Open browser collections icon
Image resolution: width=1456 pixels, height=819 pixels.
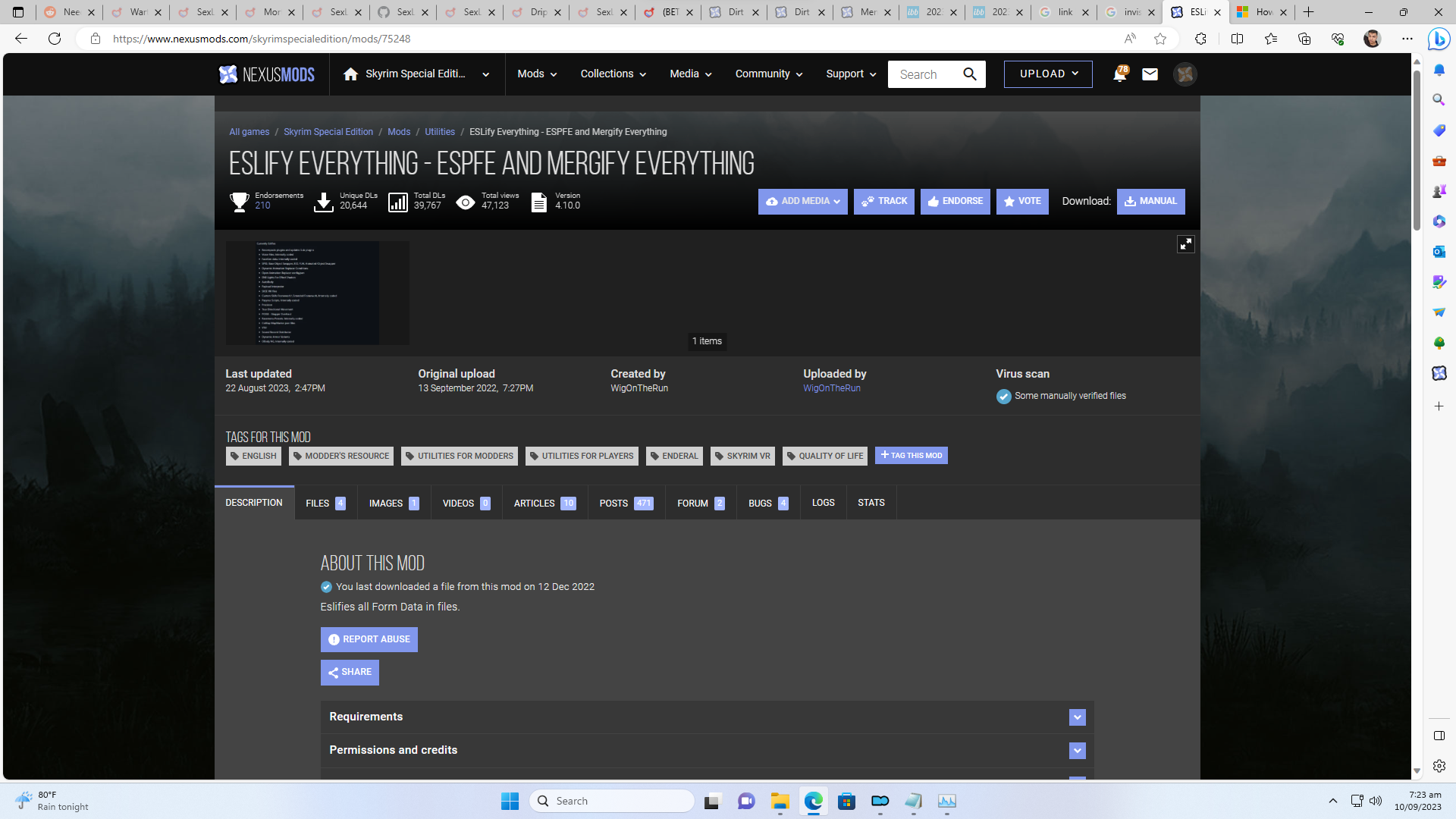click(x=1304, y=39)
